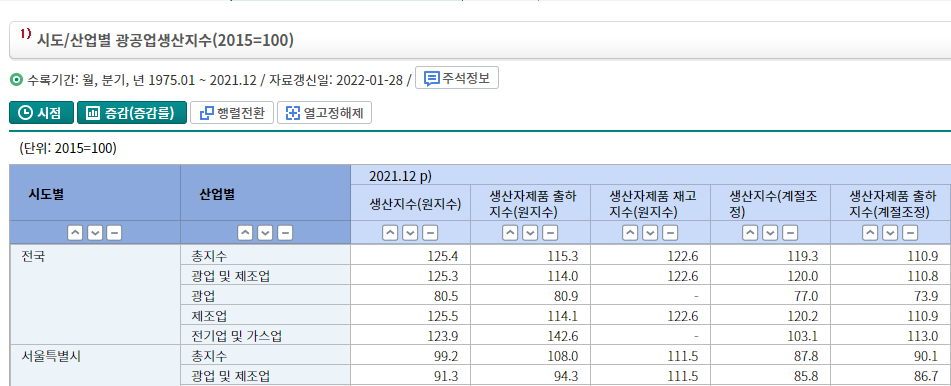The height and width of the screenshot is (386, 951).
Task: Click the 2021.12 p) period header
Action: [x=651, y=176]
